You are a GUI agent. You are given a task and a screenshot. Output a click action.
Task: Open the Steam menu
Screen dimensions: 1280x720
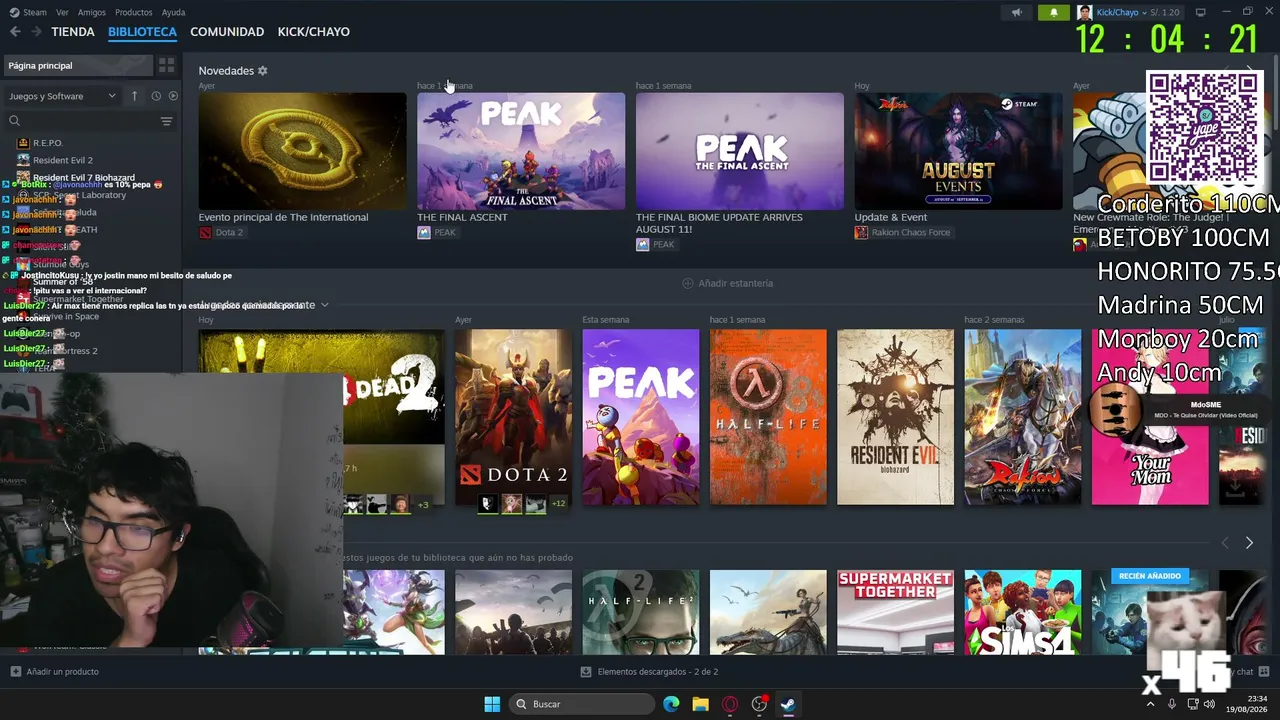tap(35, 12)
